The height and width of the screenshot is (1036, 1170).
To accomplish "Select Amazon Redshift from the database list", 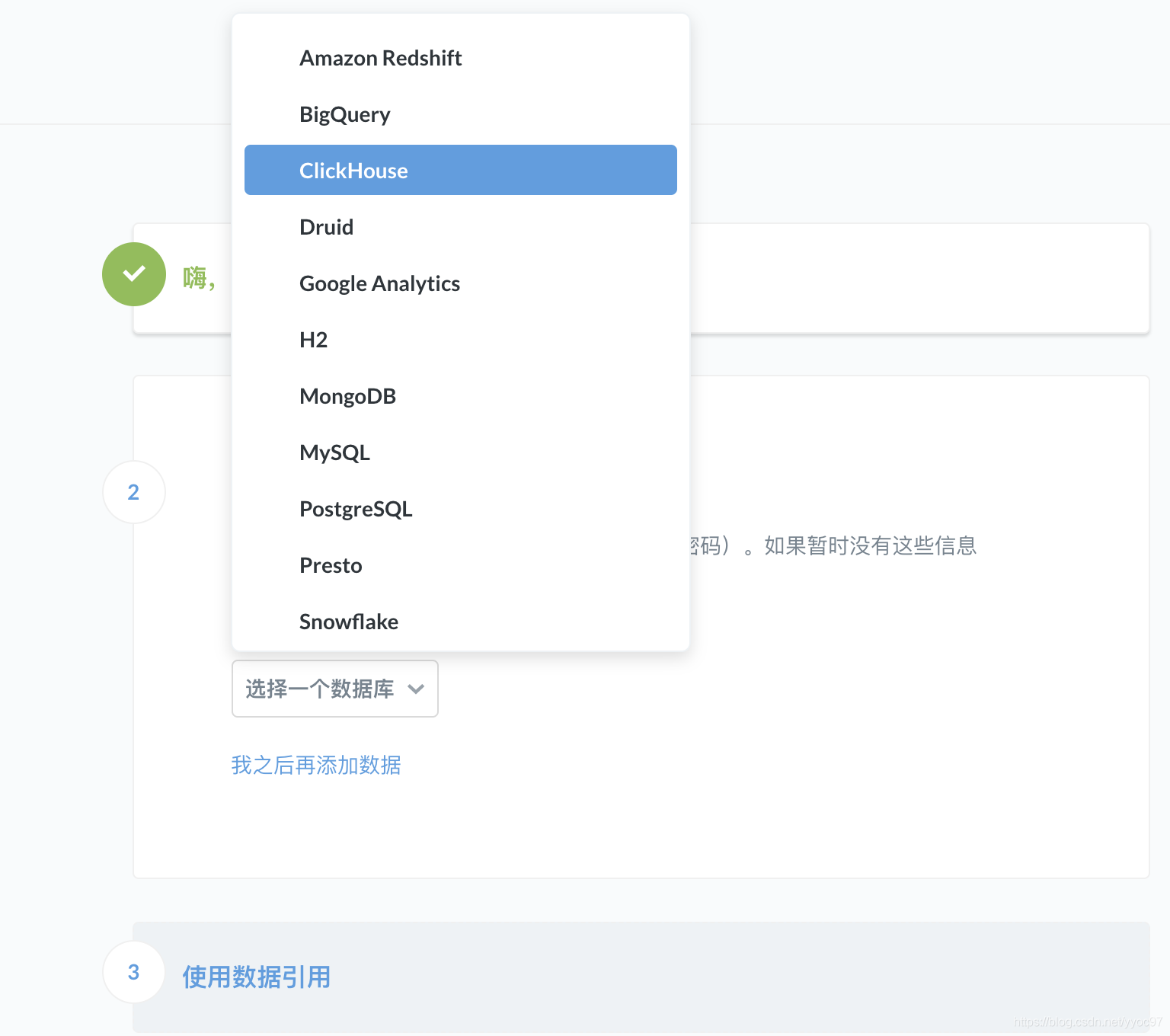I will point(460,58).
